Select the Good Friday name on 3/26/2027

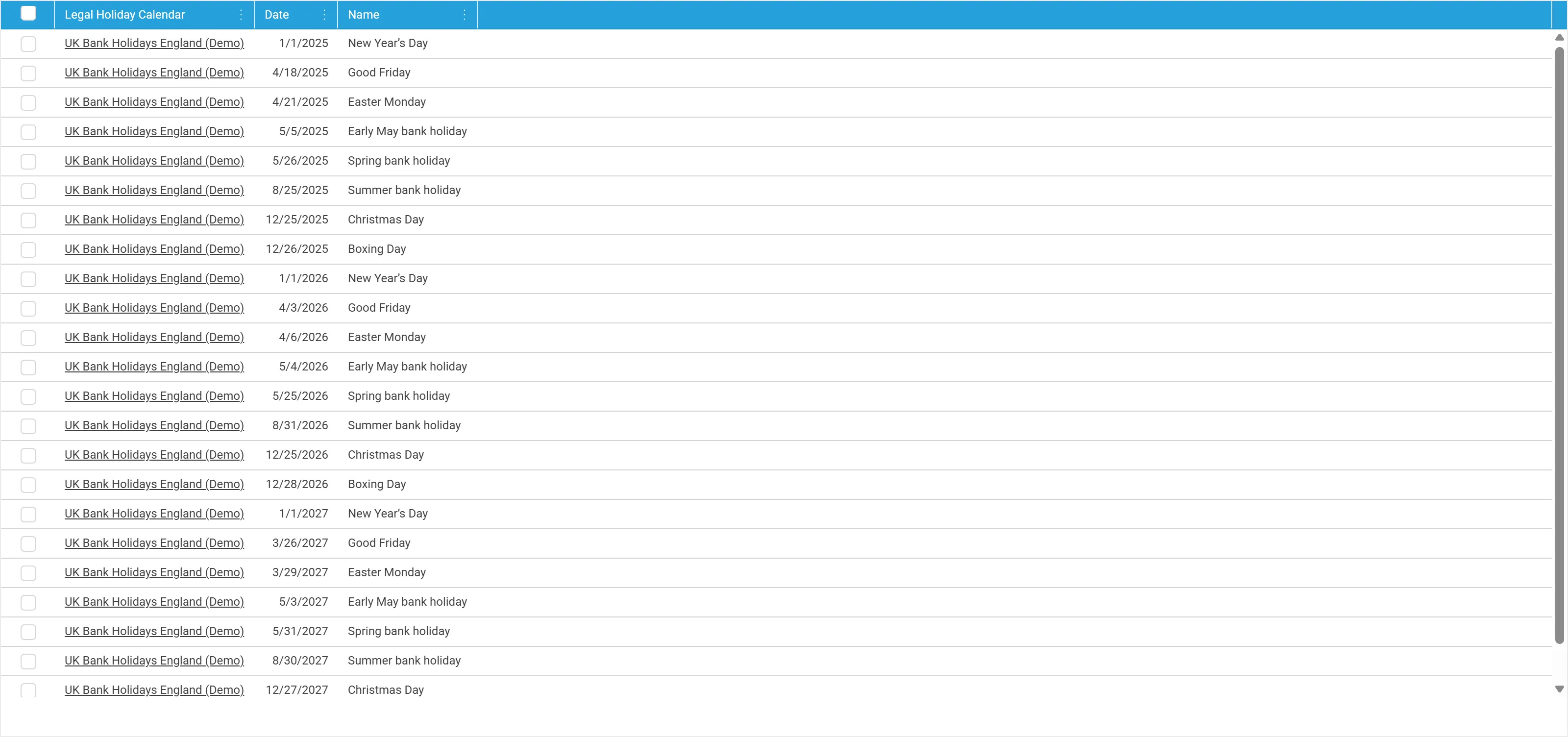click(x=379, y=543)
